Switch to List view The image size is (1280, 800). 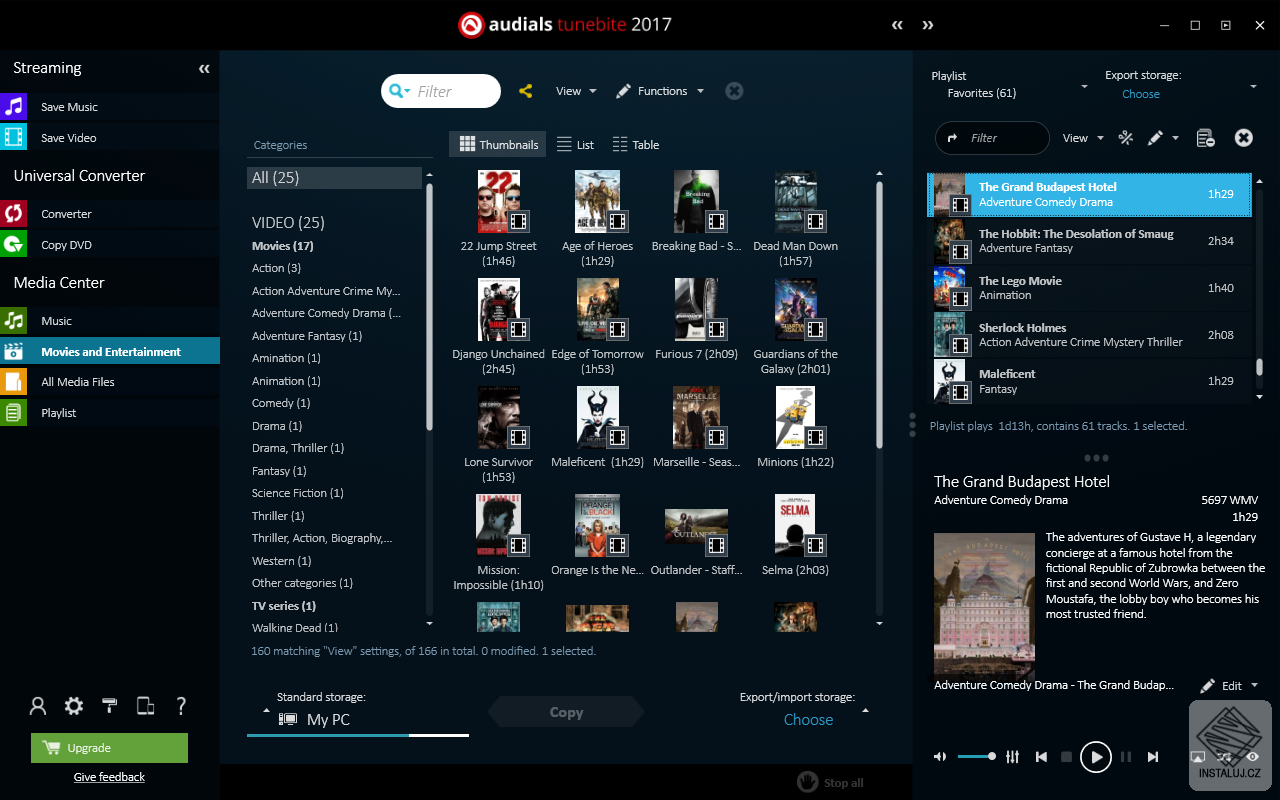coord(576,145)
